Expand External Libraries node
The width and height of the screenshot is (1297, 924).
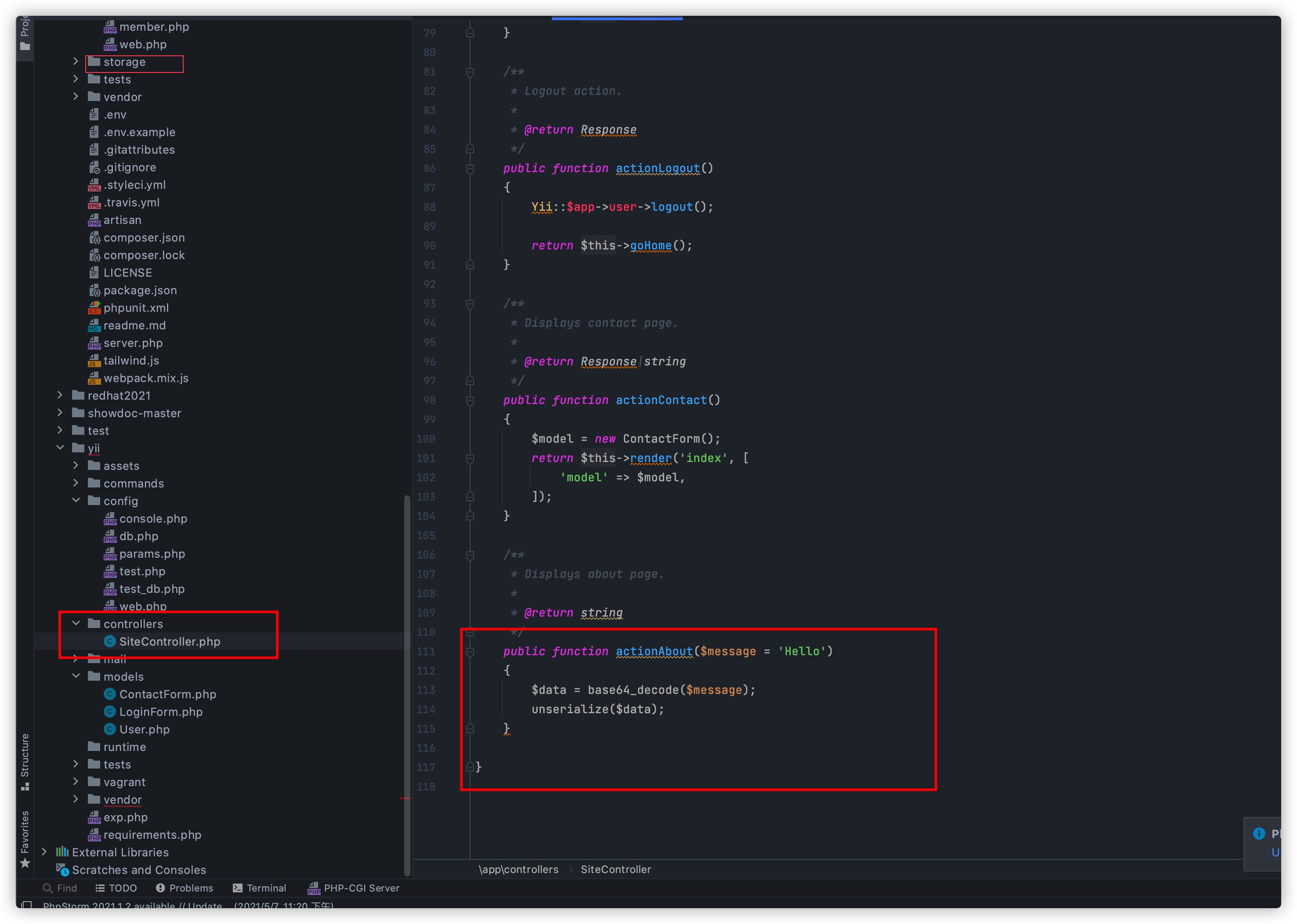(x=44, y=852)
